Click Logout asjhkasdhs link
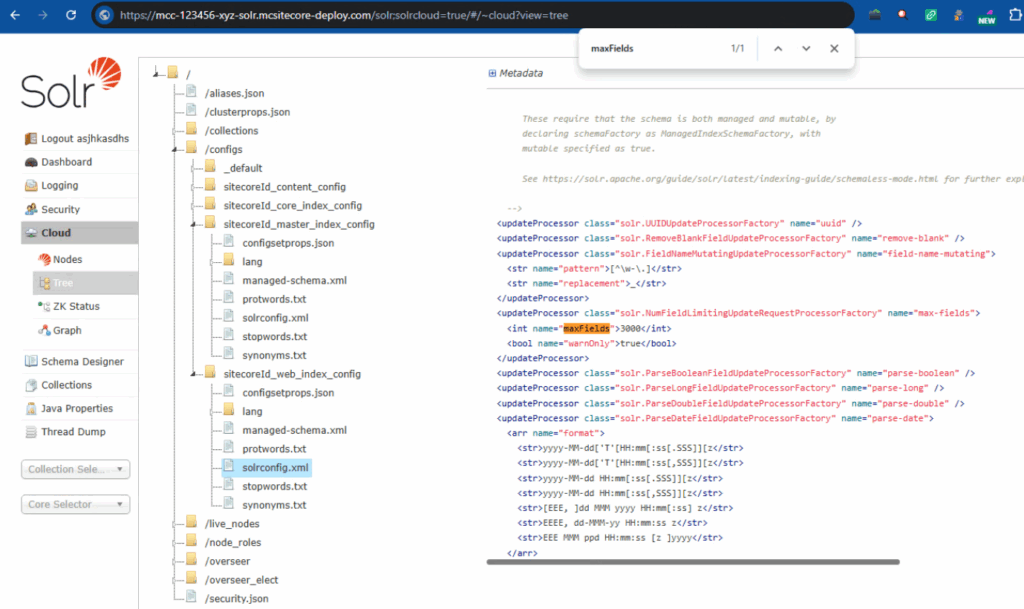The height and width of the screenshot is (609, 1024). (x=84, y=138)
